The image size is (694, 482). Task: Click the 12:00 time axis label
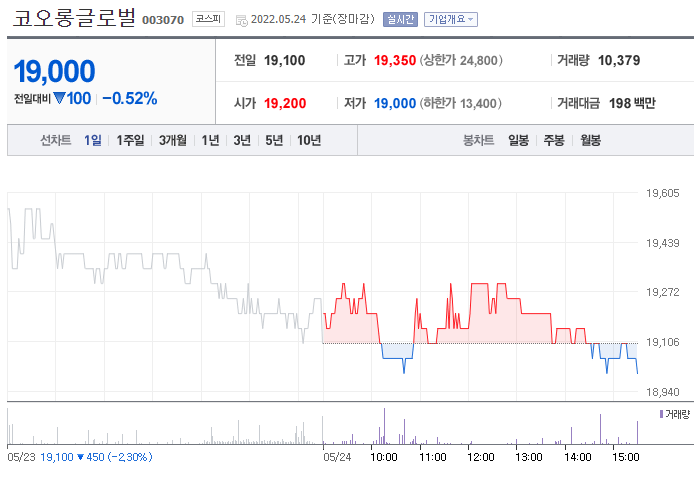point(481,457)
